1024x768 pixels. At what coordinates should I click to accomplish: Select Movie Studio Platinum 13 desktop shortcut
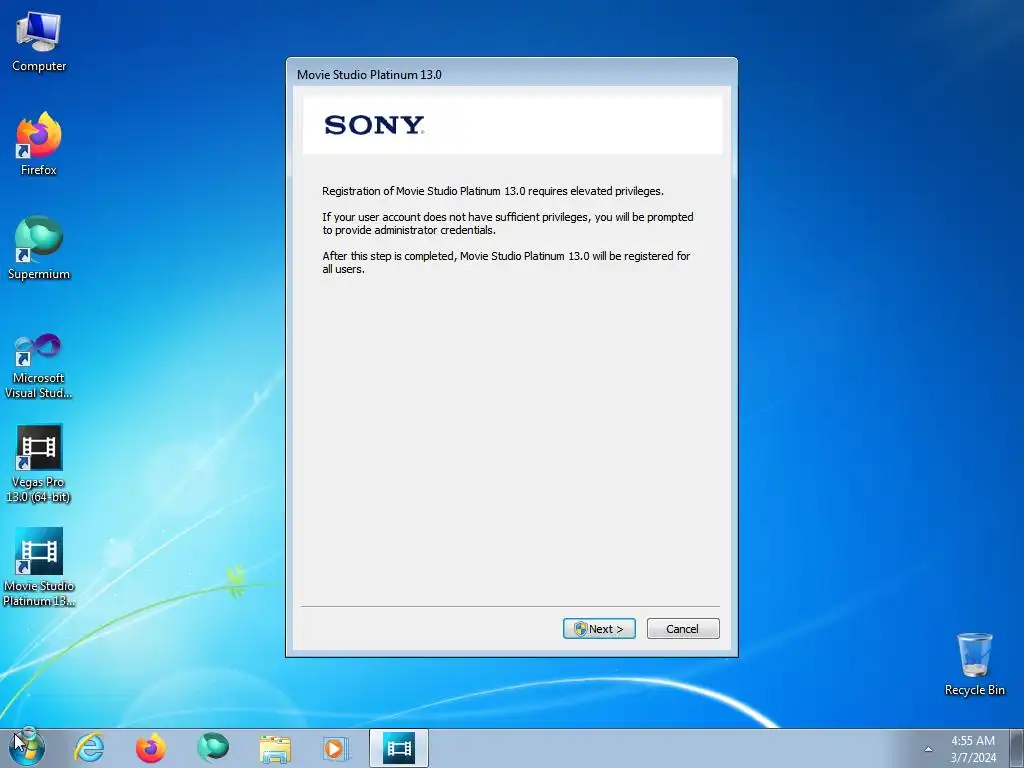point(39,567)
